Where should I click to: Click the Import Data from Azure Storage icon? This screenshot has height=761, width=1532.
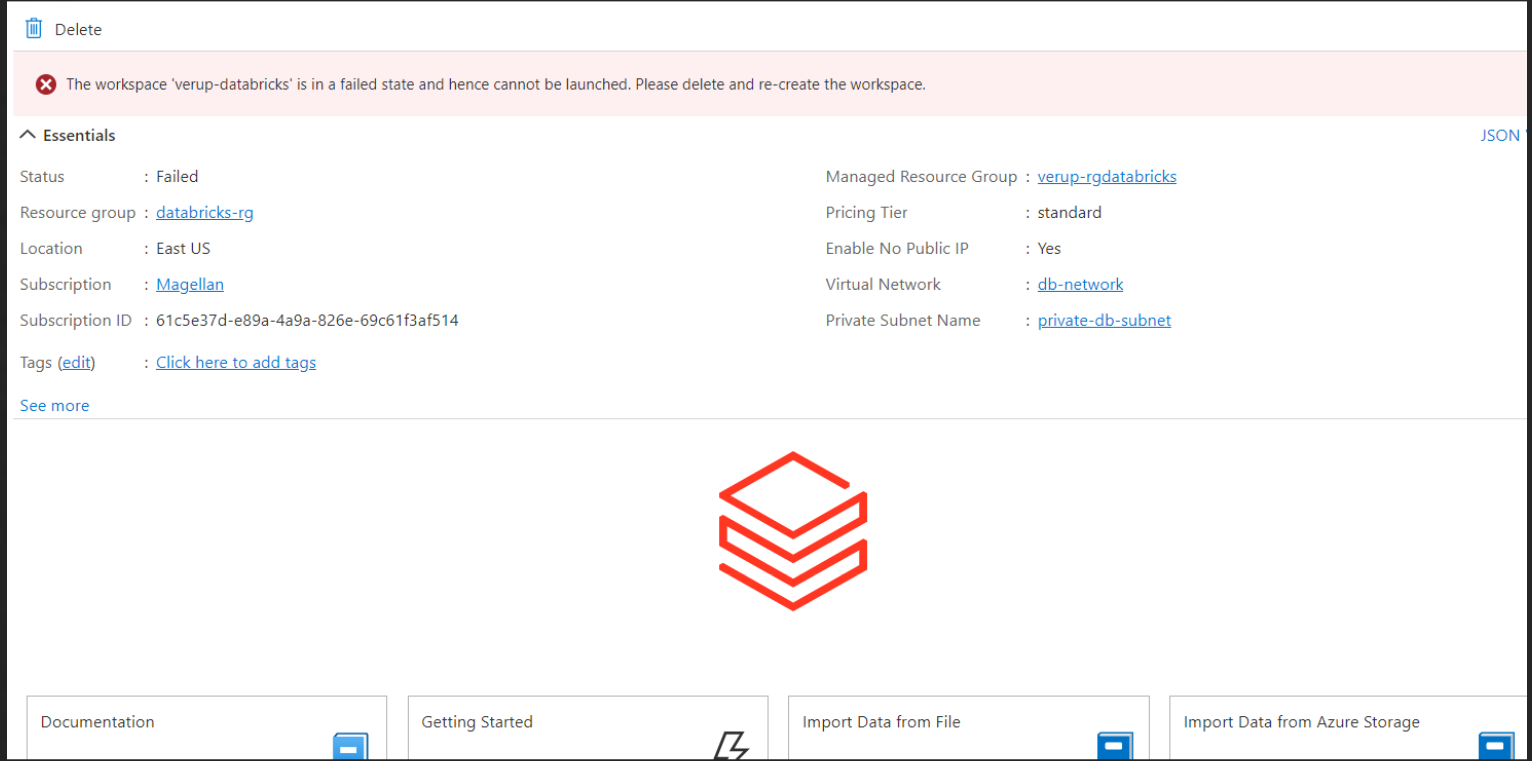point(1495,745)
